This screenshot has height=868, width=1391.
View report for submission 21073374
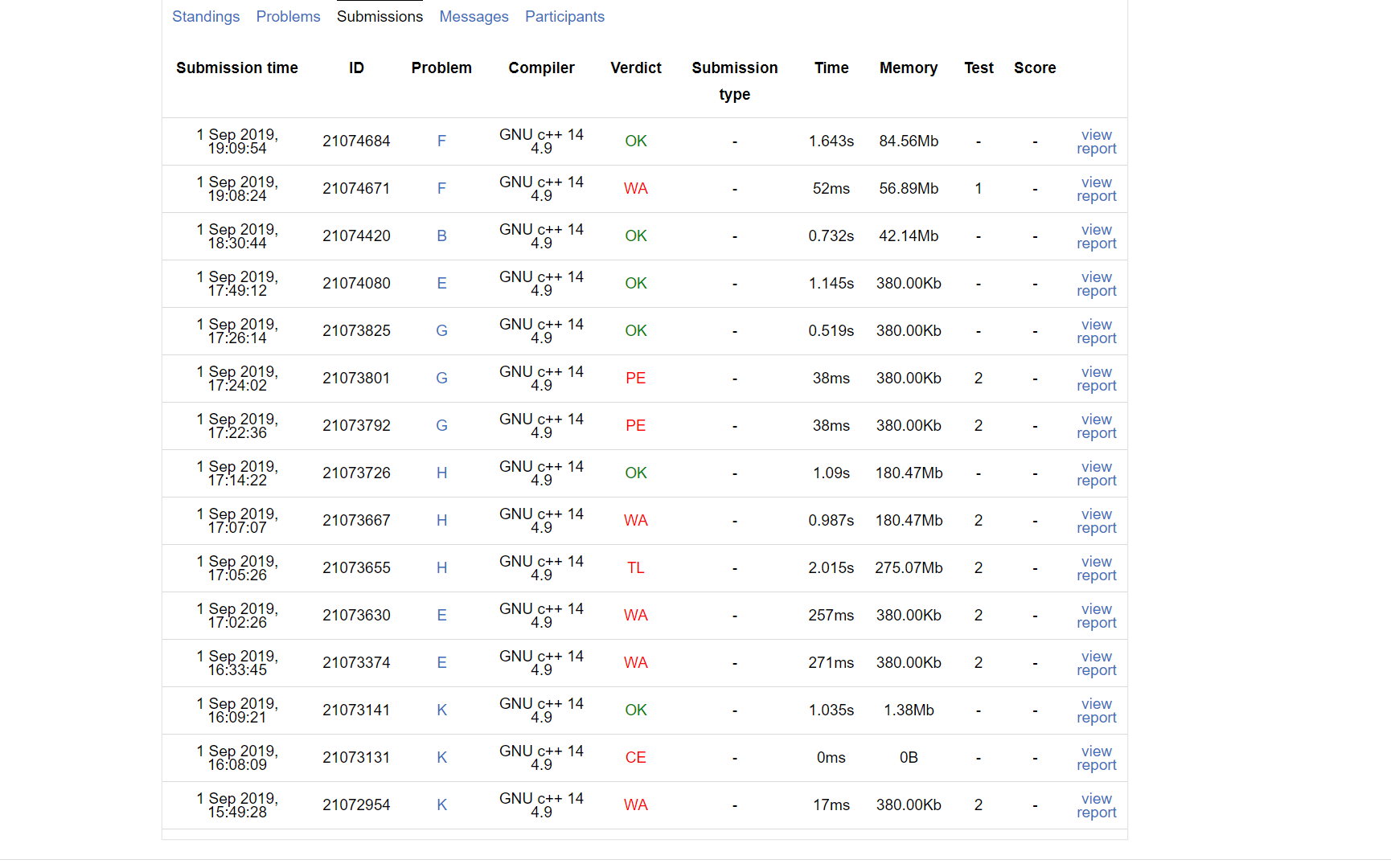point(1096,663)
